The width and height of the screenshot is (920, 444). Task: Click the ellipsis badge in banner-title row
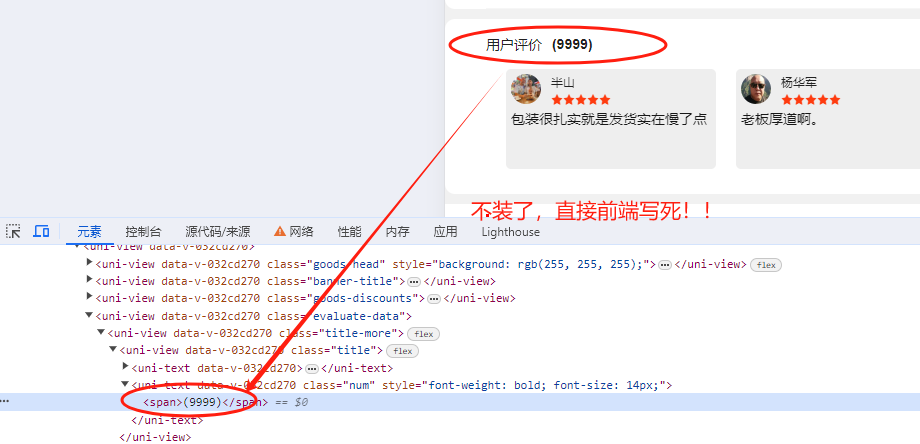click(414, 282)
